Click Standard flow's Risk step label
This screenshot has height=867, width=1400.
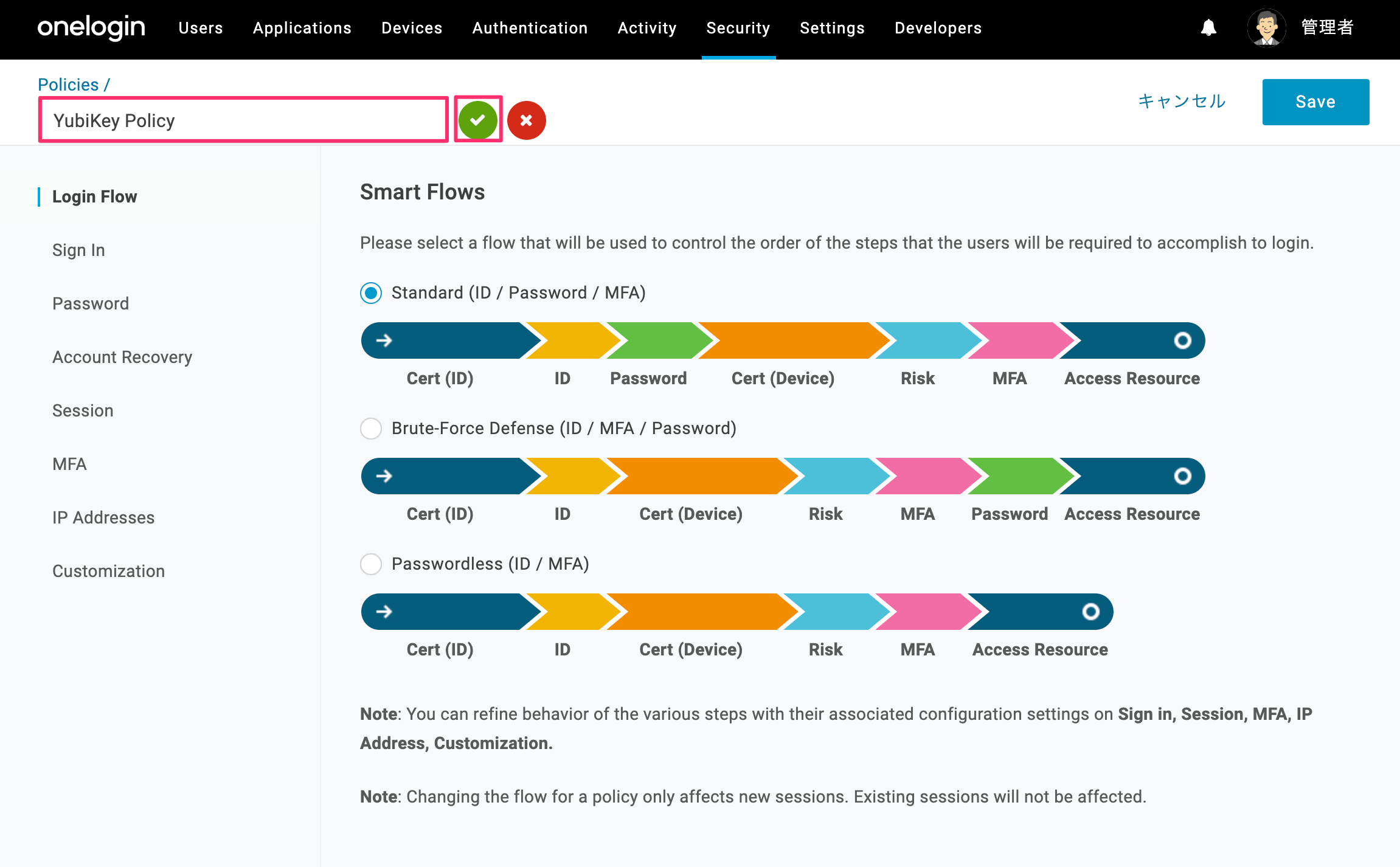point(918,379)
